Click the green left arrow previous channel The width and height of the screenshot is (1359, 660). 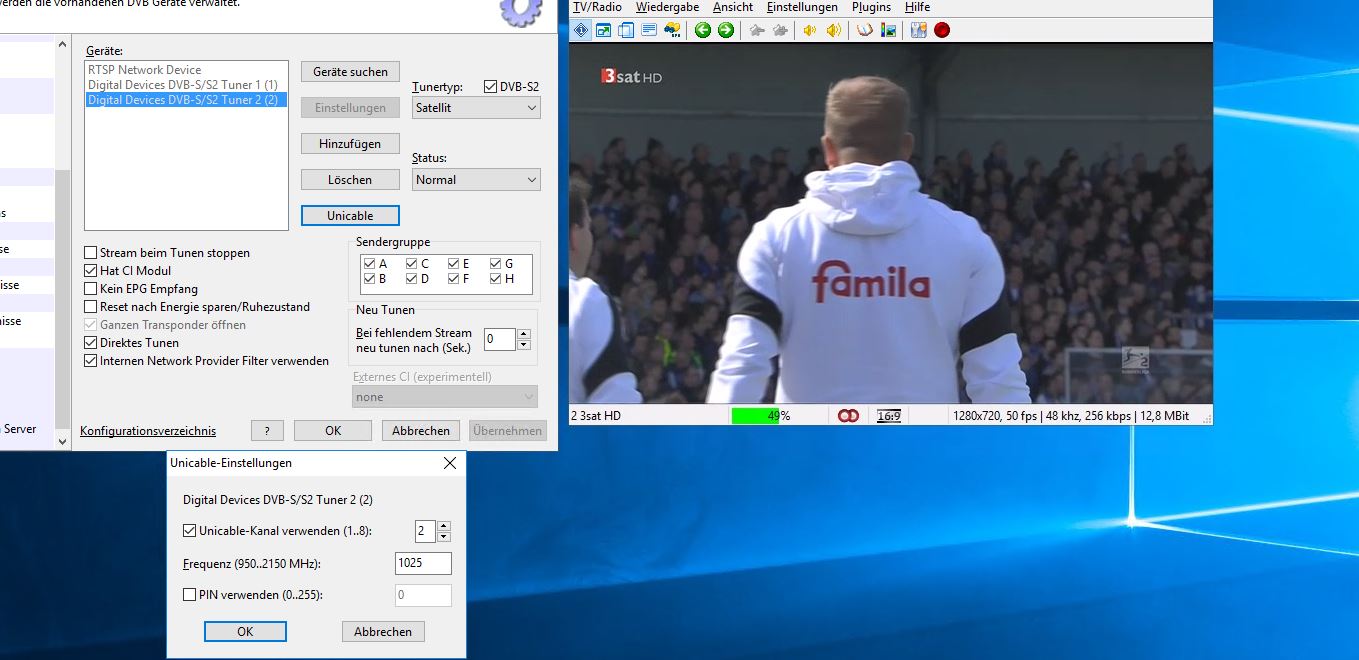(x=703, y=30)
